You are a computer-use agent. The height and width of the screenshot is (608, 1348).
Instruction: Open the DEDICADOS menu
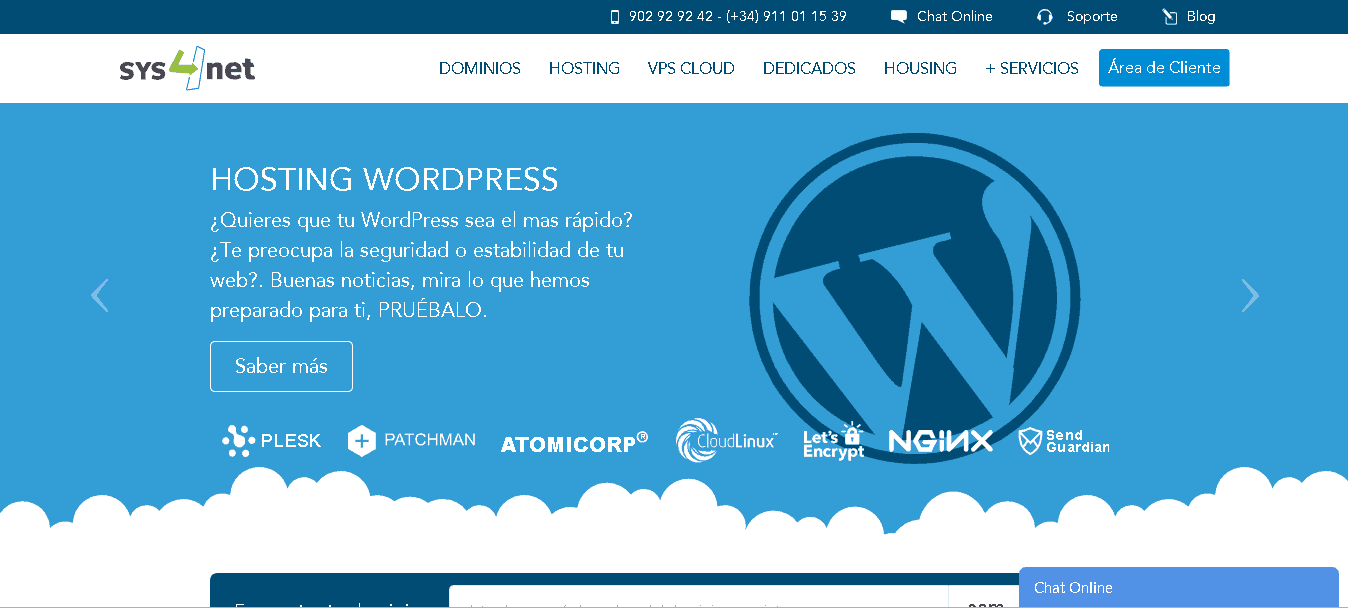tap(809, 68)
